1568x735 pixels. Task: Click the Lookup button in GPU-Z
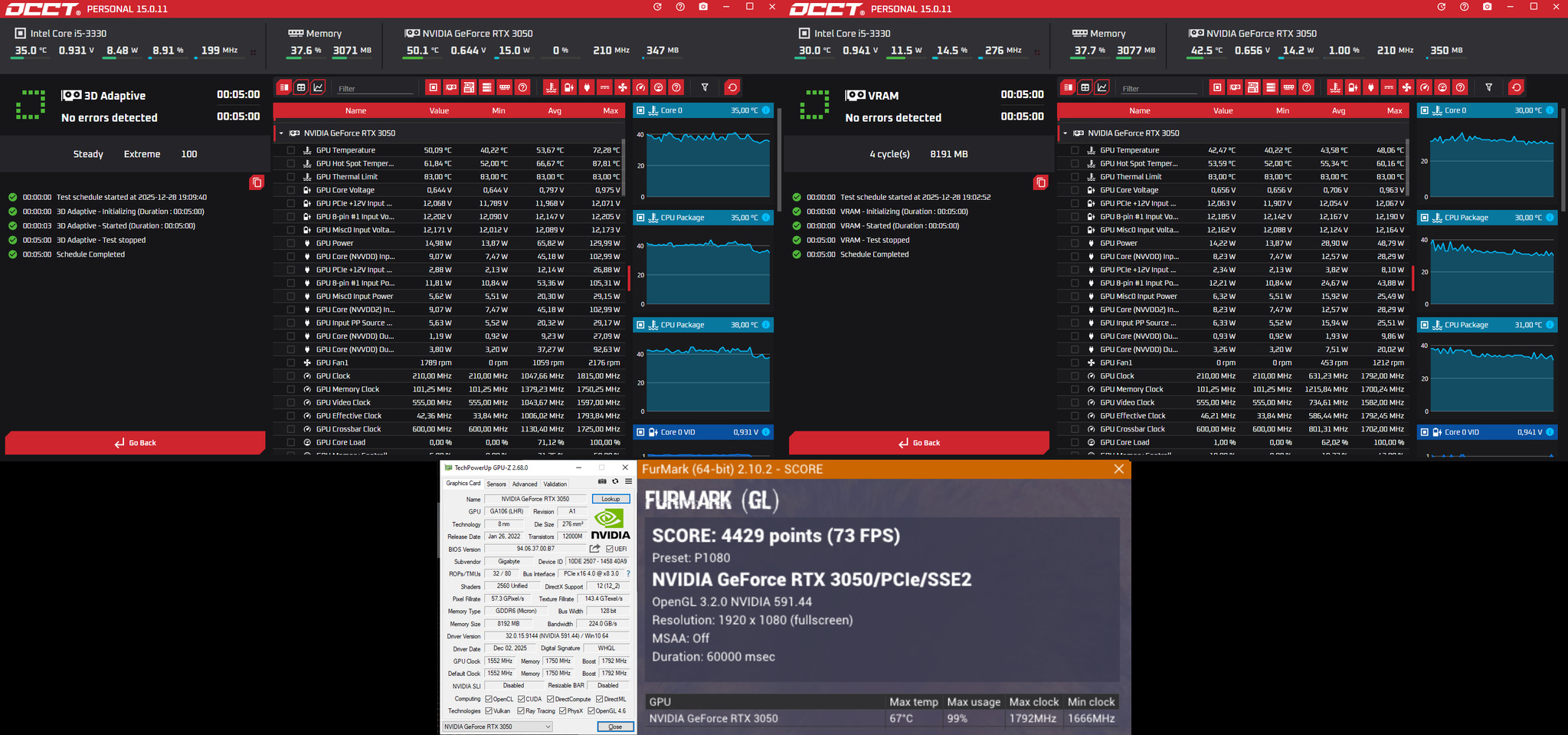[611, 499]
